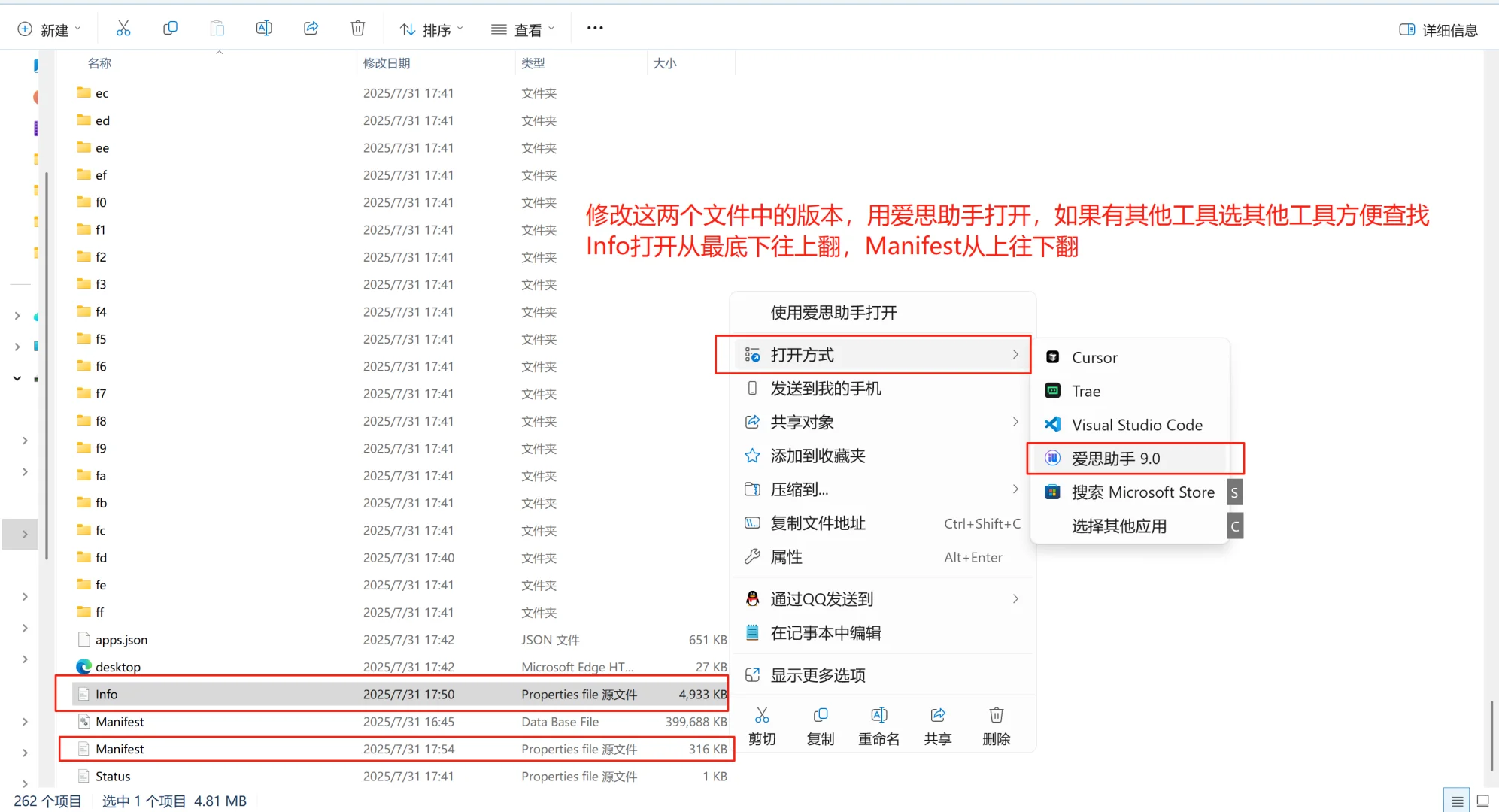The width and height of the screenshot is (1499, 812).
Task: Click the Share icon in the toolbar
Action: [x=311, y=28]
